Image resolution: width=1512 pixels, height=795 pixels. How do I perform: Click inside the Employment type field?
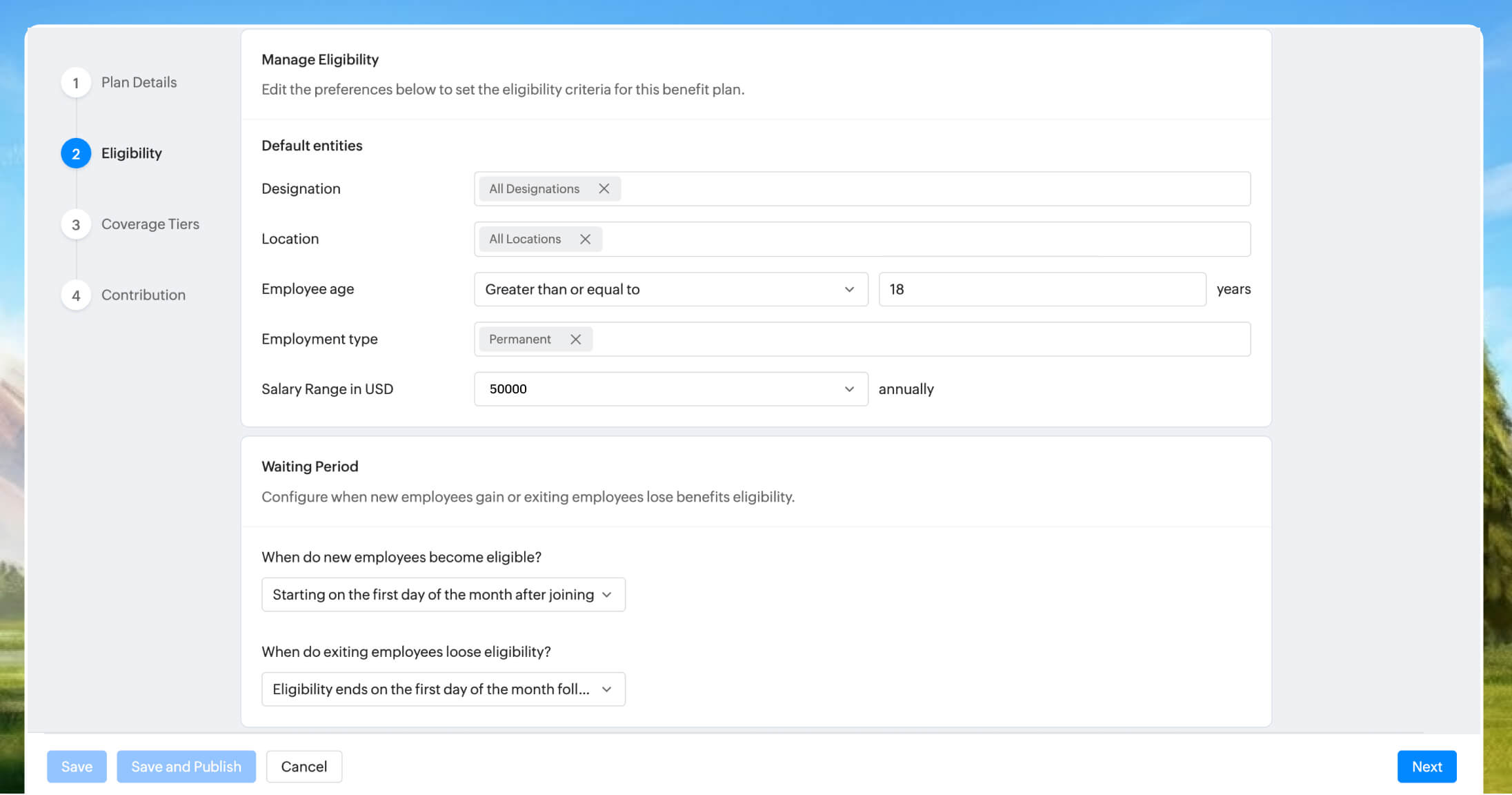tap(862, 339)
